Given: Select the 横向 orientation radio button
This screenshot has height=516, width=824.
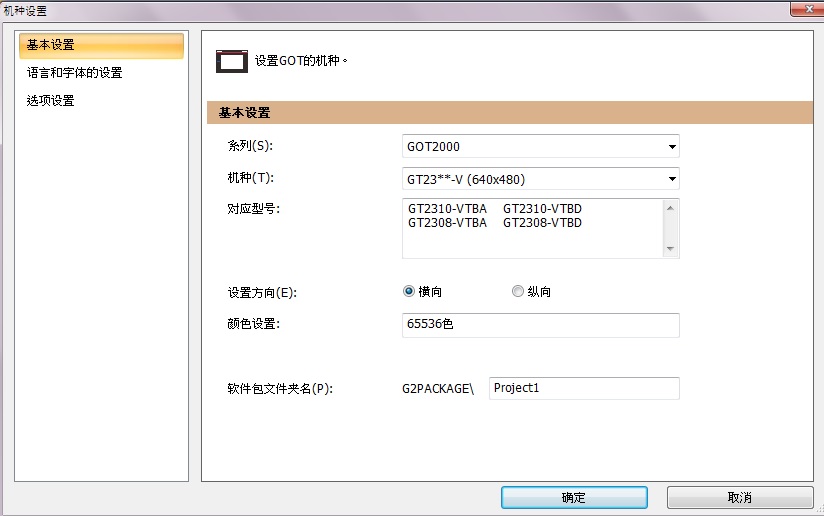Looking at the screenshot, I should click(x=409, y=292).
